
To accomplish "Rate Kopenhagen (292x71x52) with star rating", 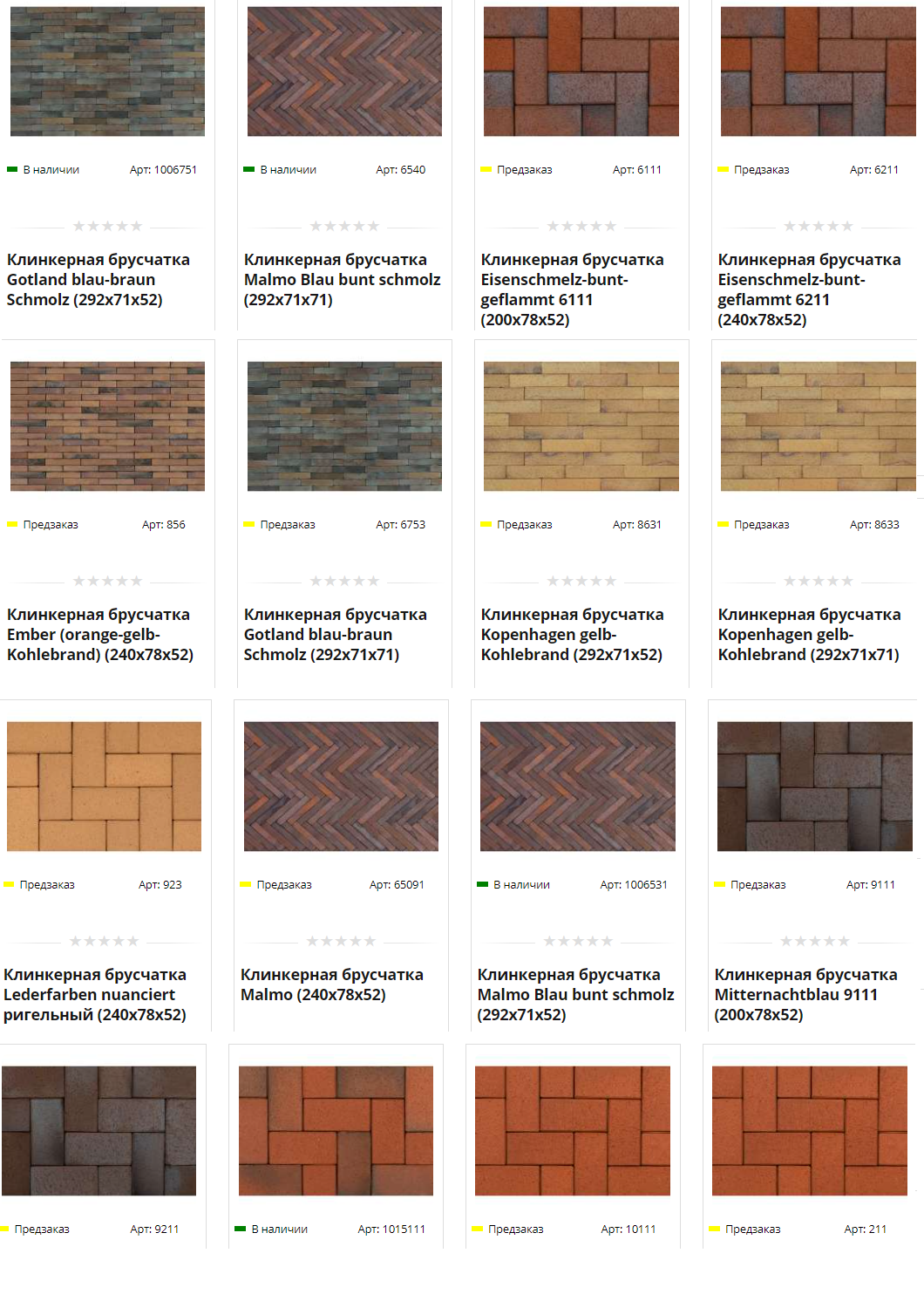I will tap(581, 581).
